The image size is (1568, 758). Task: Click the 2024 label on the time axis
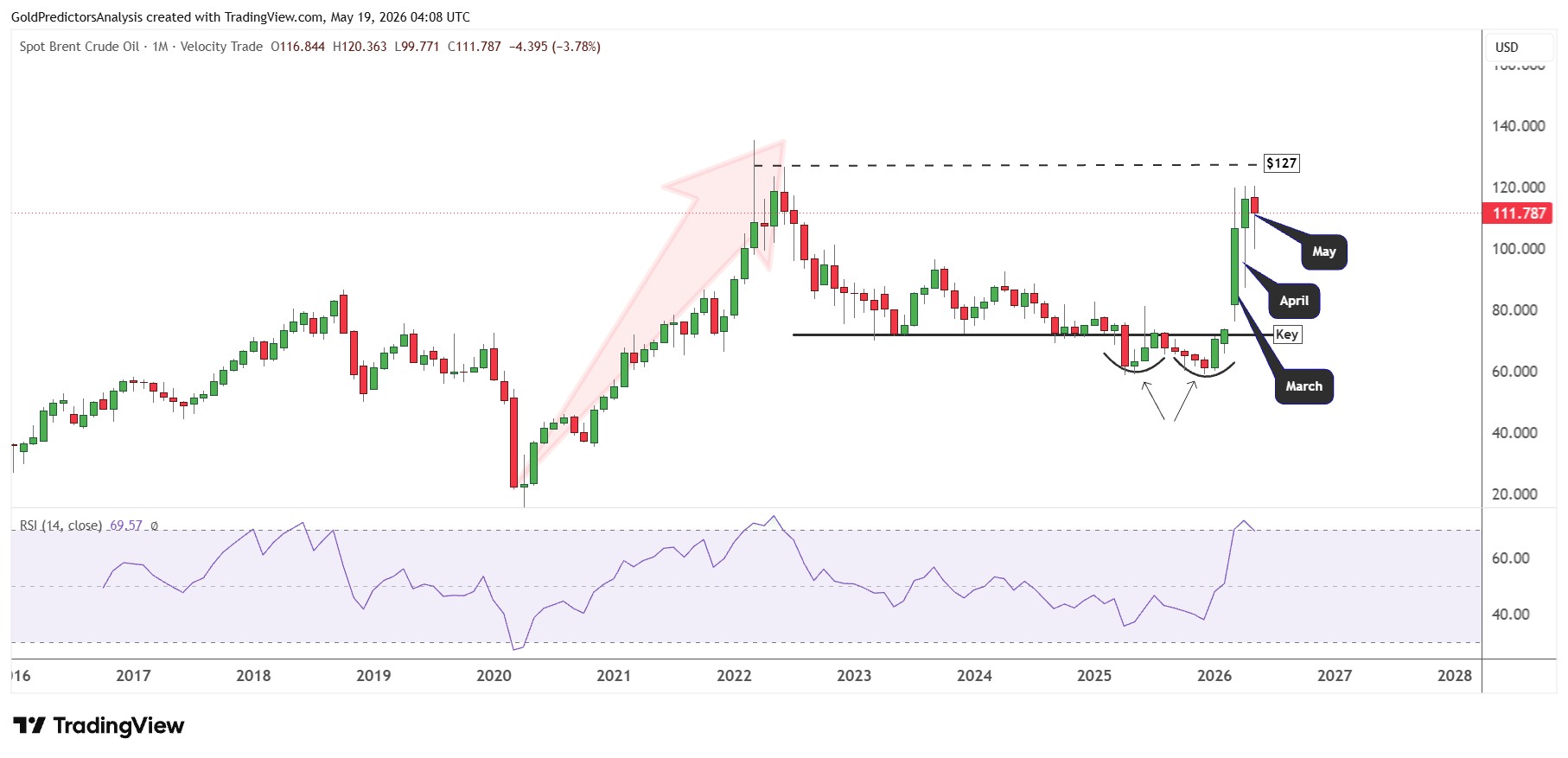coord(974,676)
